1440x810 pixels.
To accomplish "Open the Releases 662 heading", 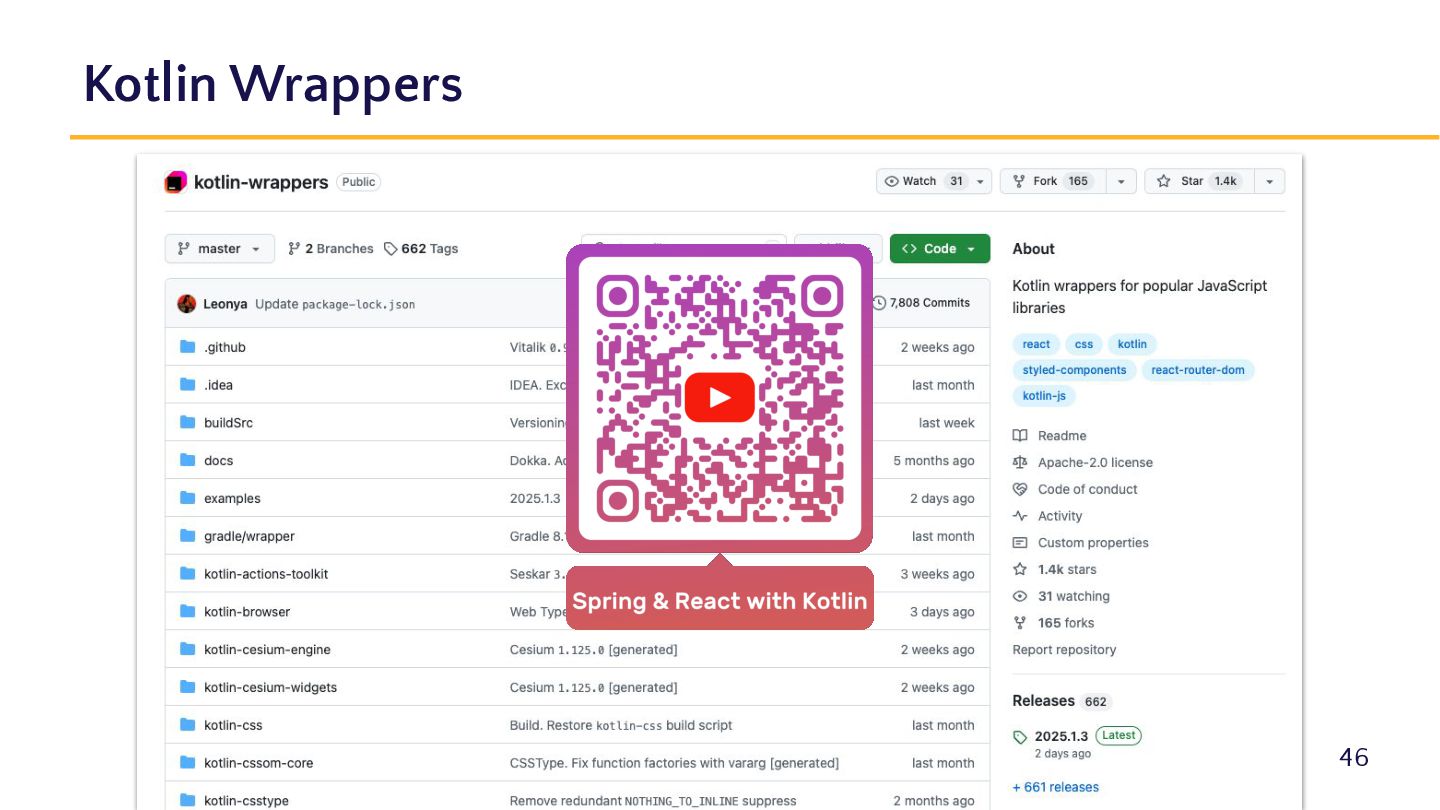I will coord(1061,701).
